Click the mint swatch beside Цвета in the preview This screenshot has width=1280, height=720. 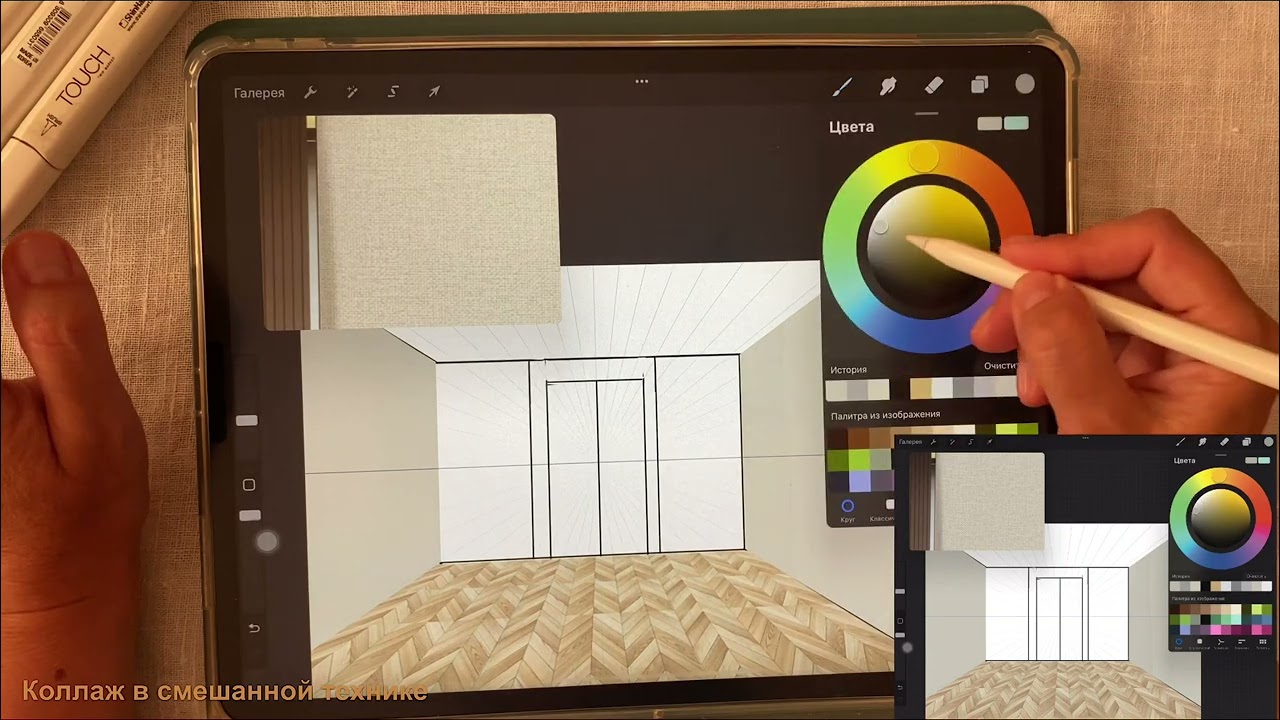click(x=1264, y=460)
